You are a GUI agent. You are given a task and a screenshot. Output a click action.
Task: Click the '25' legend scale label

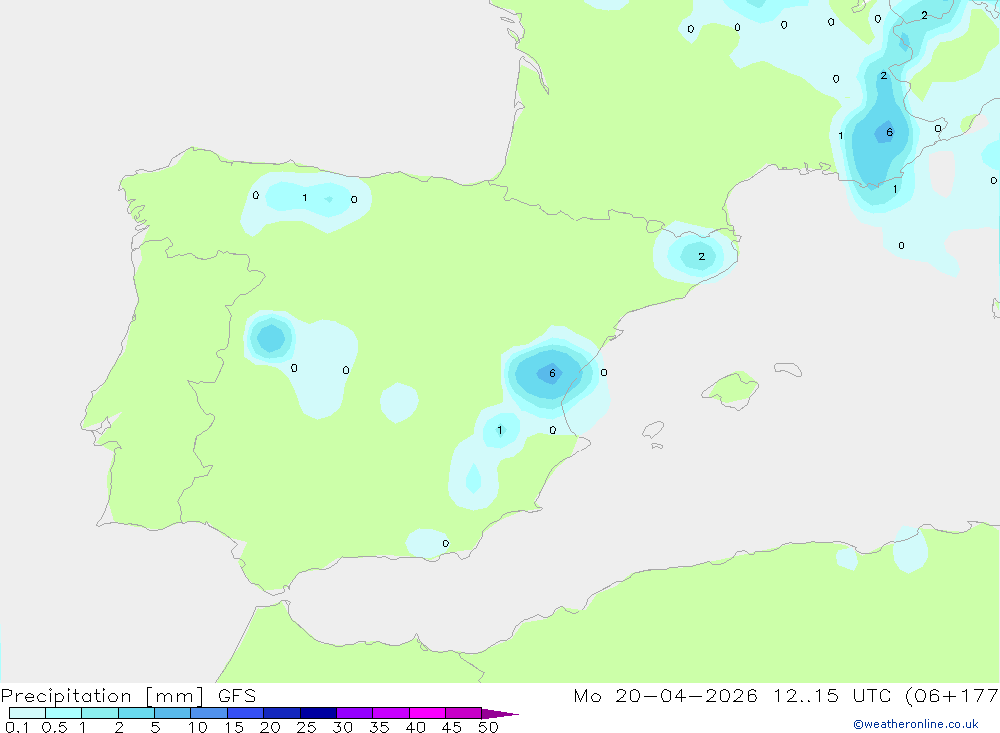(306, 727)
